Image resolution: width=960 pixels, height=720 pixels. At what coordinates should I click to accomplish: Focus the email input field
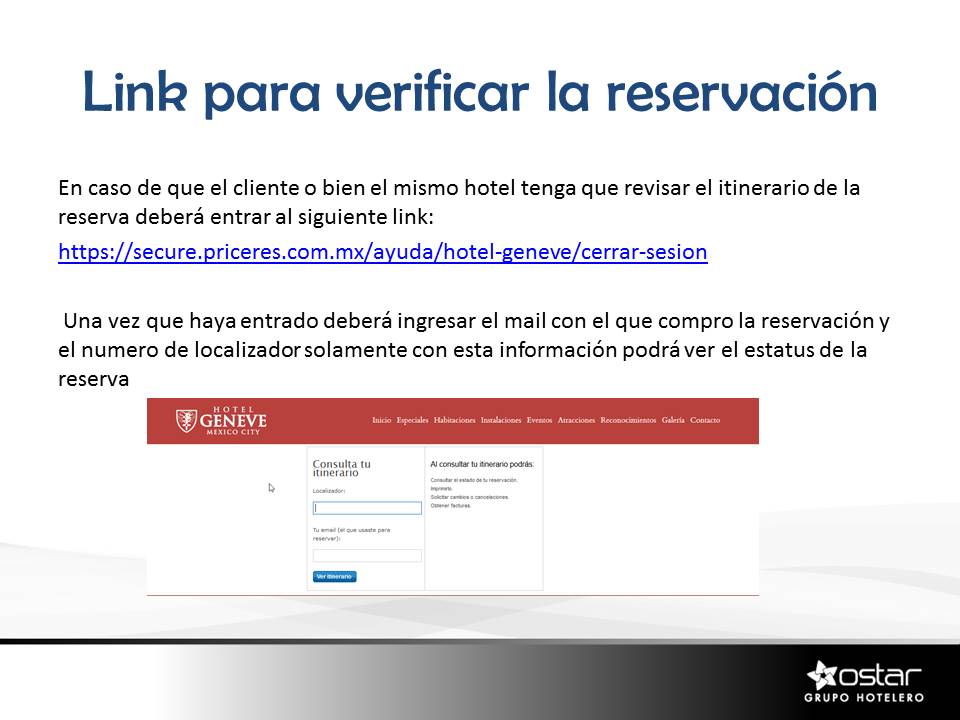pos(367,555)
